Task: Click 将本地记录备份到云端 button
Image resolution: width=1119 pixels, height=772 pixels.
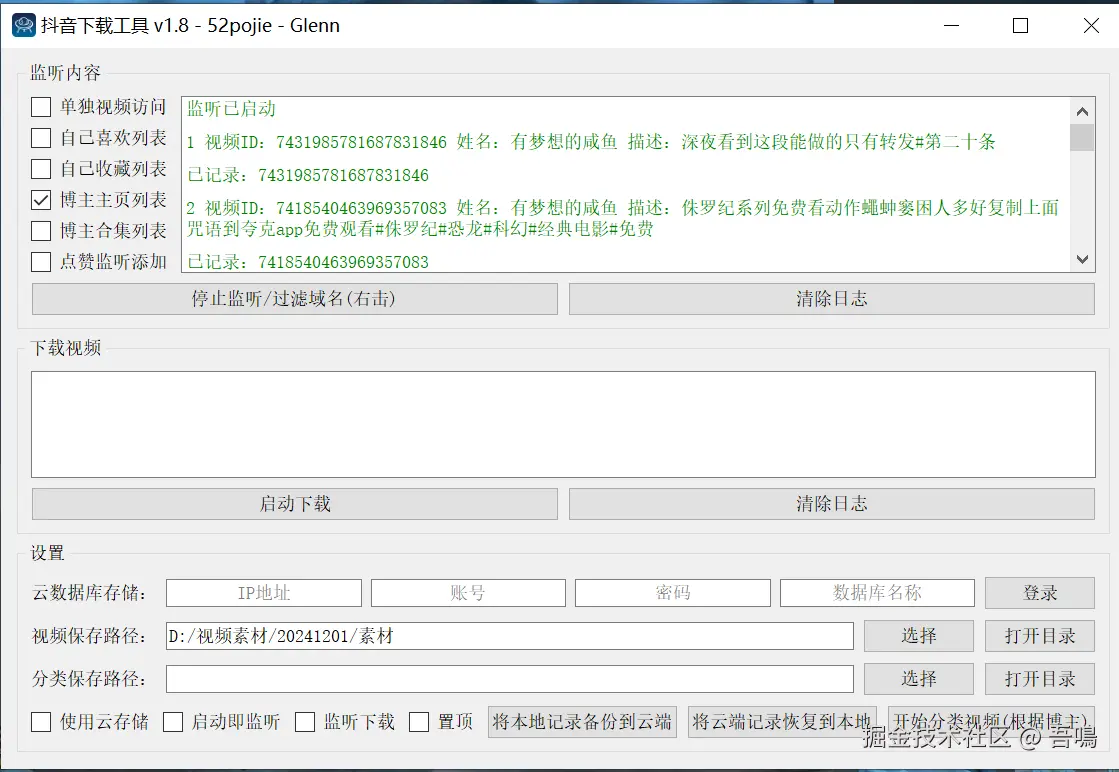Action: pos(582,722)
